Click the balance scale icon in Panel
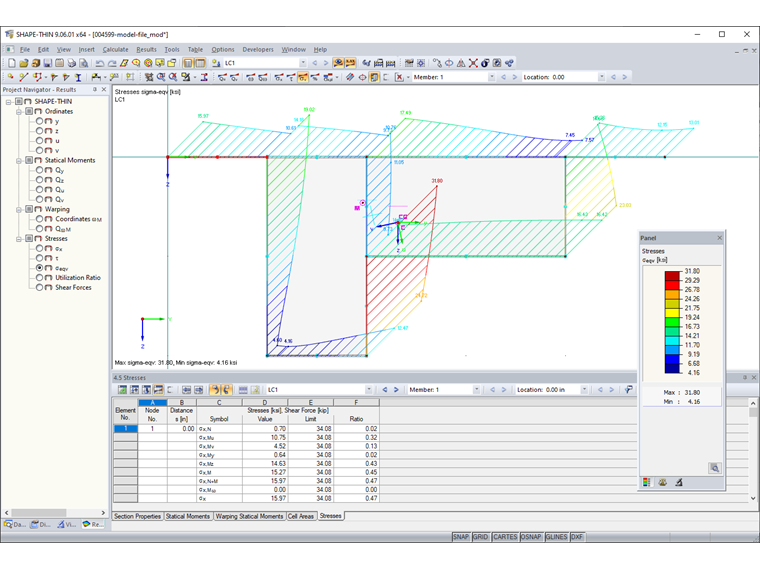This screenshot has width=760, height=570. coord(663,482)
